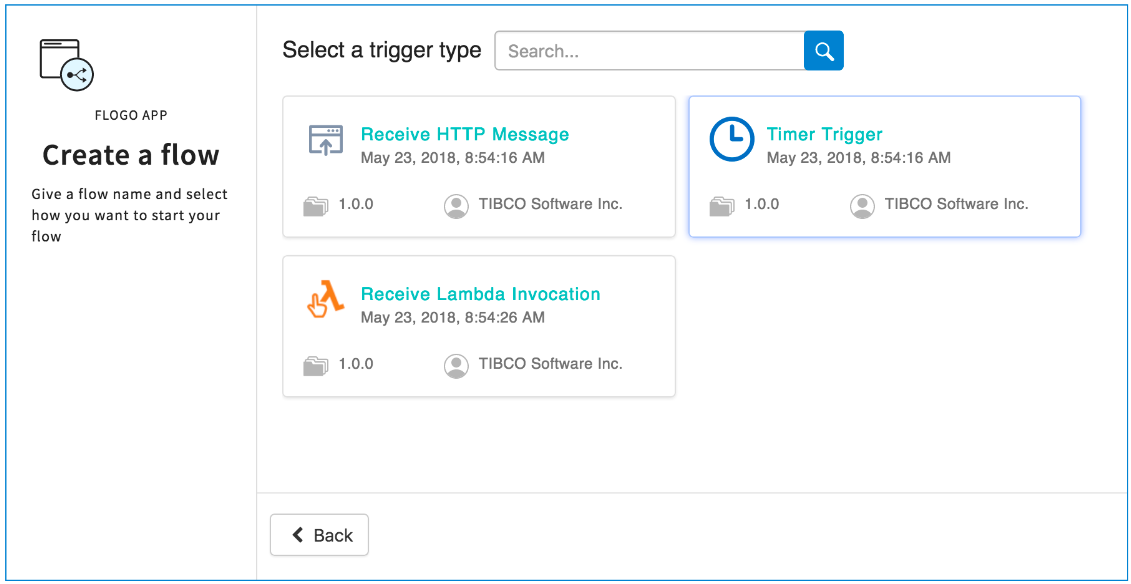This screenshot has height=584, width=1131.
Task: Click the Receive HTTP Message trigger icon
Action: tap(326, 141)
